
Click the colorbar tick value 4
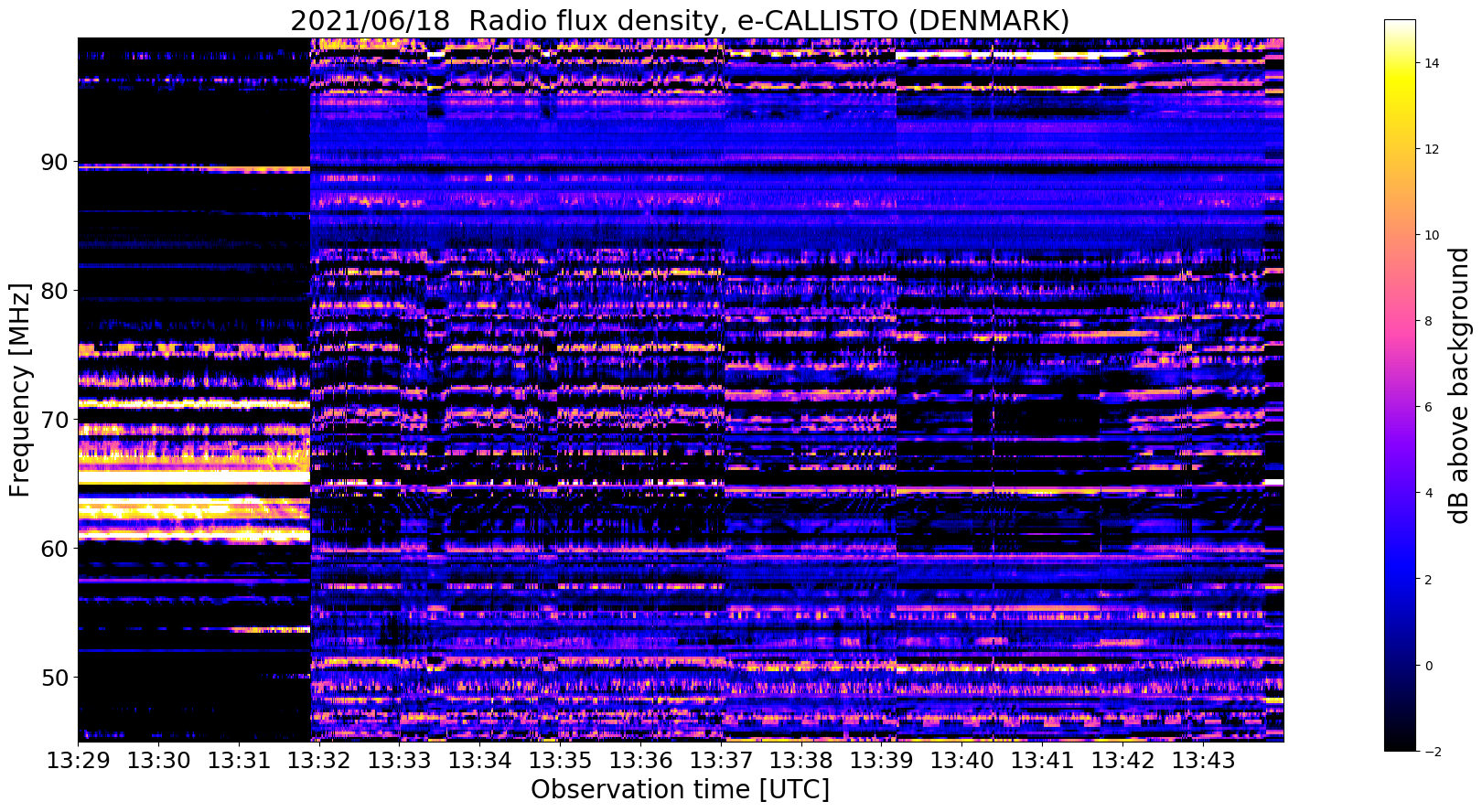1428,493
